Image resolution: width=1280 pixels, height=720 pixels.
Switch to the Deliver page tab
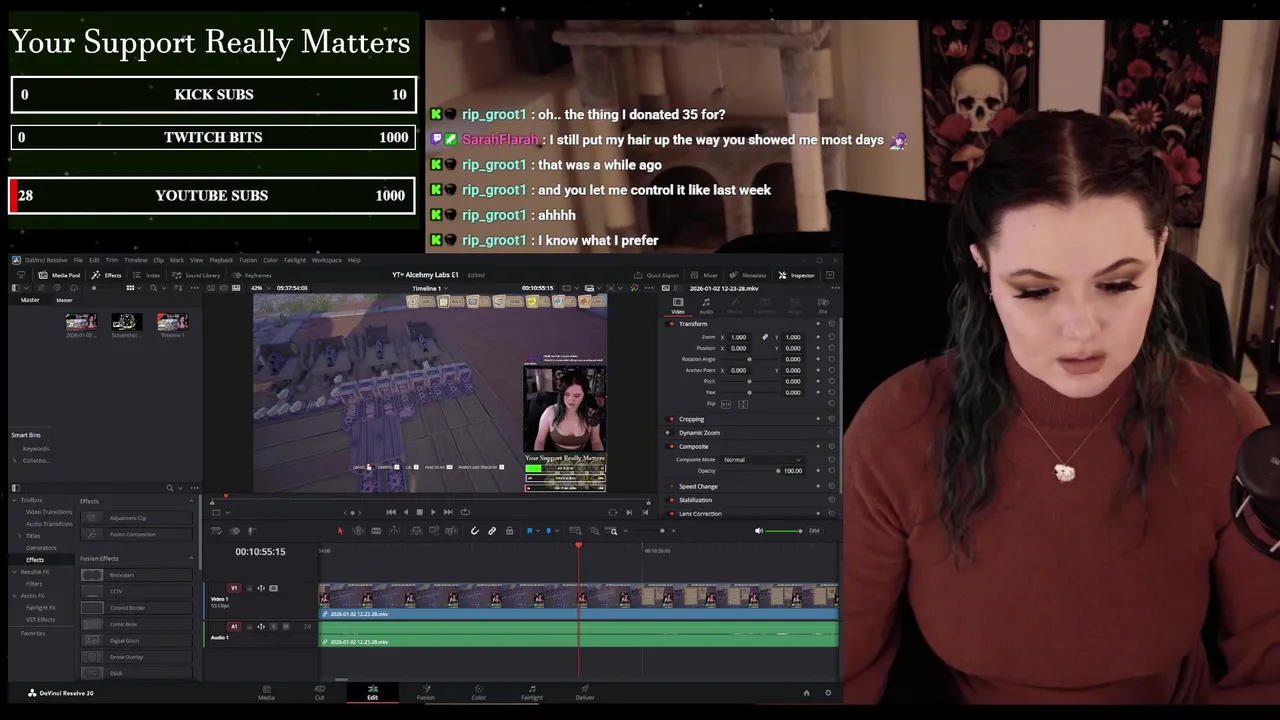[x=585, y=692]
